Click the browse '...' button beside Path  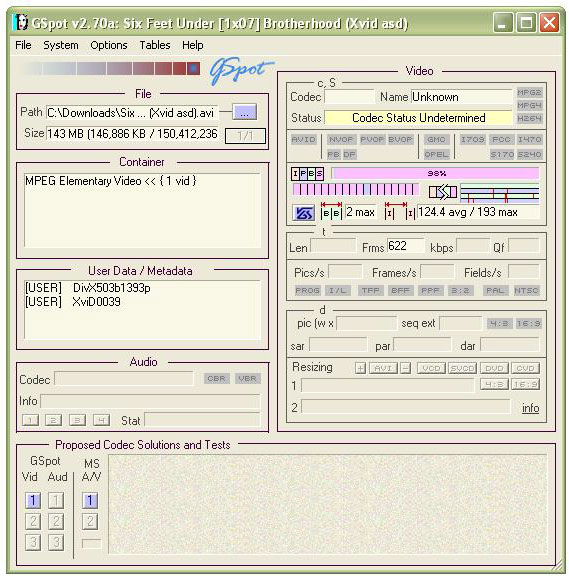click(245, 112)
